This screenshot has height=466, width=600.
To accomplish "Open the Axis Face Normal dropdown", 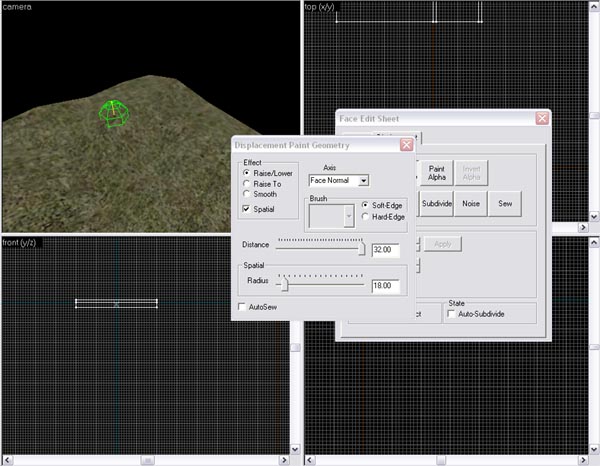I will tap(363, 180).
